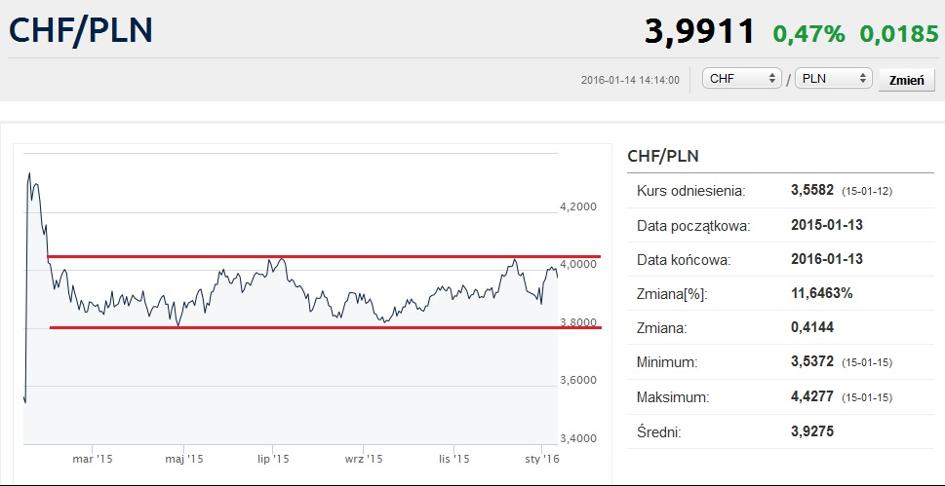Click the lower red support line on chart
The image size is (945, 486).
pyautogui.click(x=320, y=327)
